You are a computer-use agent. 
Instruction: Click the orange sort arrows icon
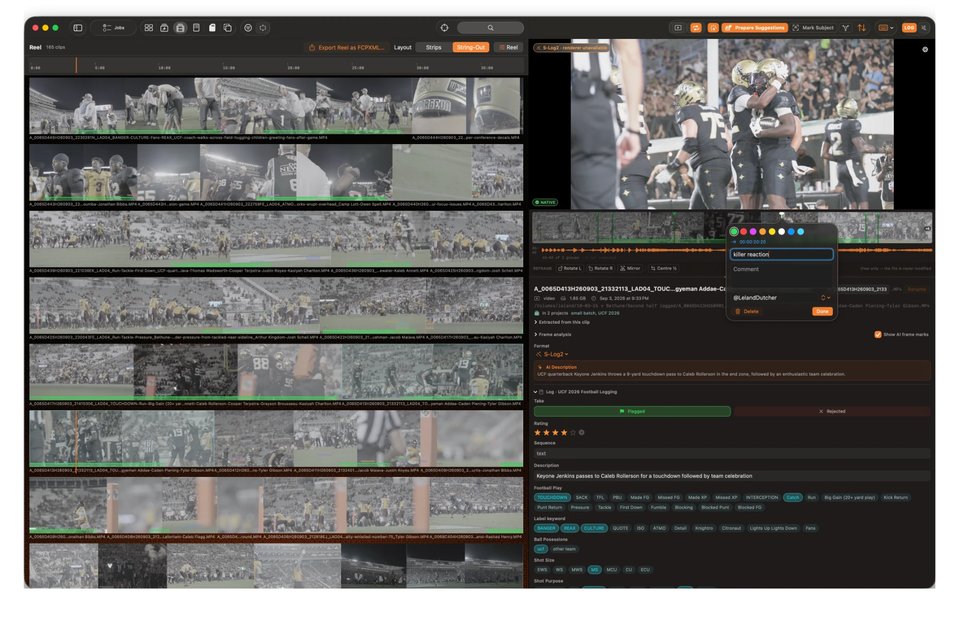pyautogui.click(x=861, y=28)
